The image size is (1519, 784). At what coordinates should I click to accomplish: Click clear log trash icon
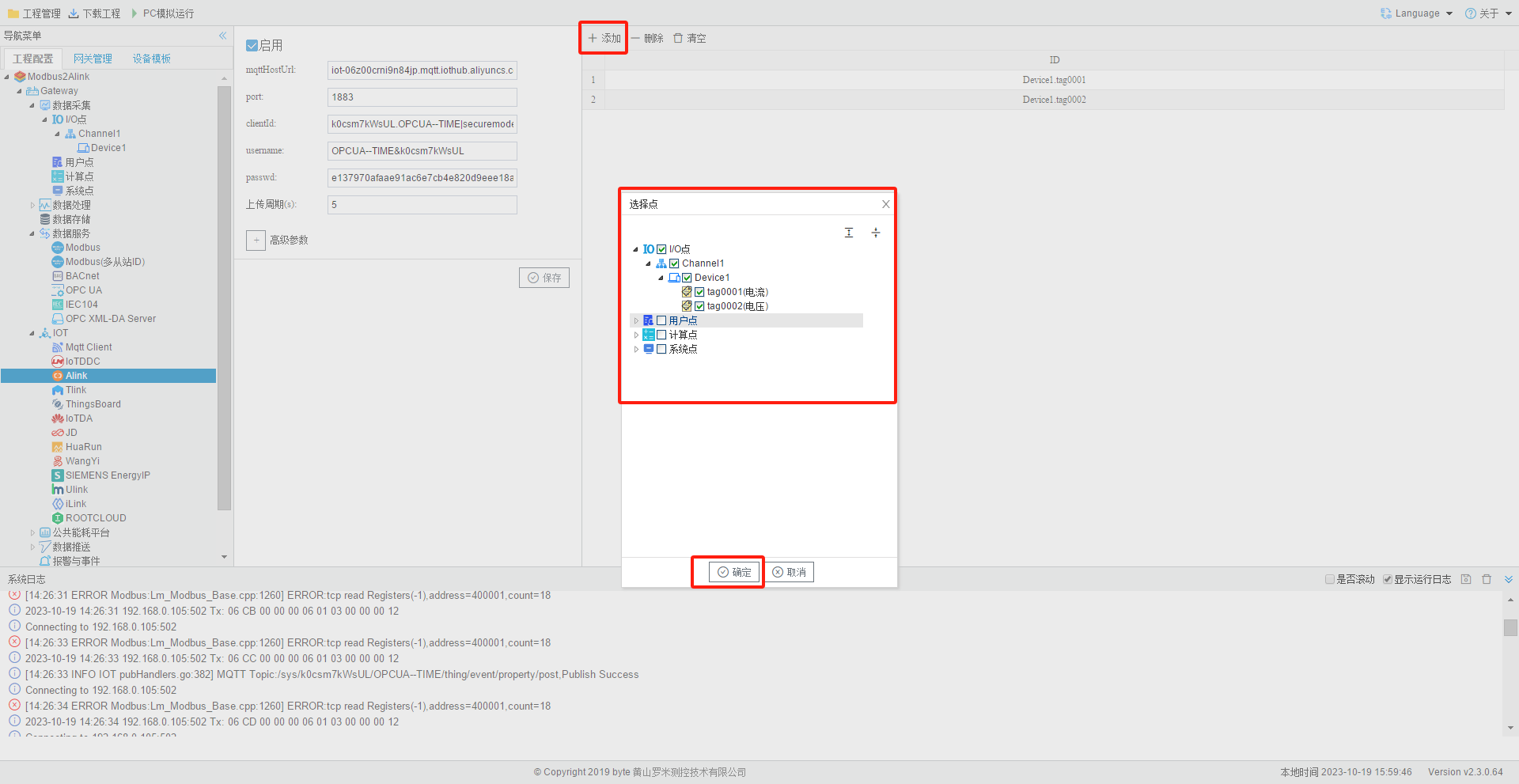[x=1487, y=579]
